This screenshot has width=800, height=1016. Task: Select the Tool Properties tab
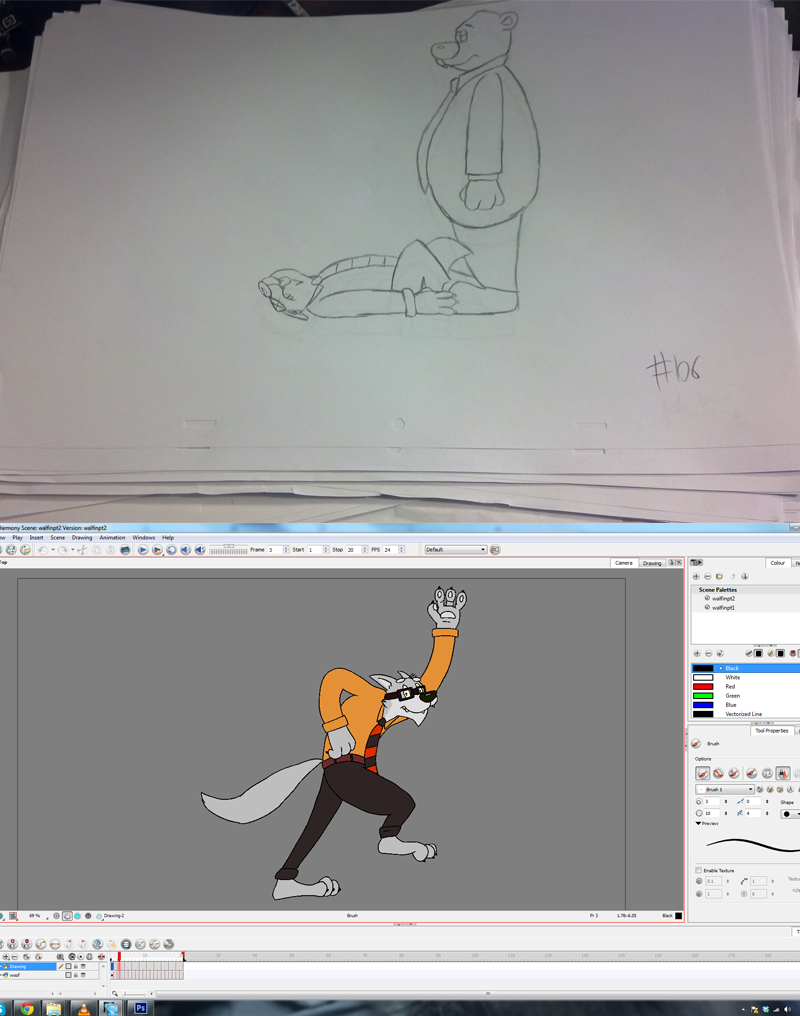[771, 730]
